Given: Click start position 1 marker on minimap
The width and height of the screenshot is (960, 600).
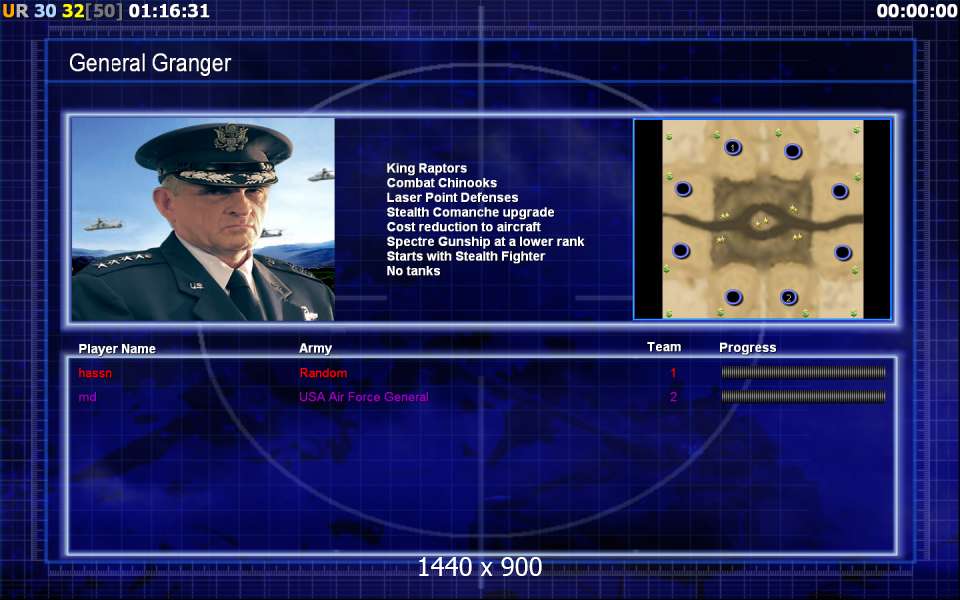Looking at the screenshot, I should 733,148.
